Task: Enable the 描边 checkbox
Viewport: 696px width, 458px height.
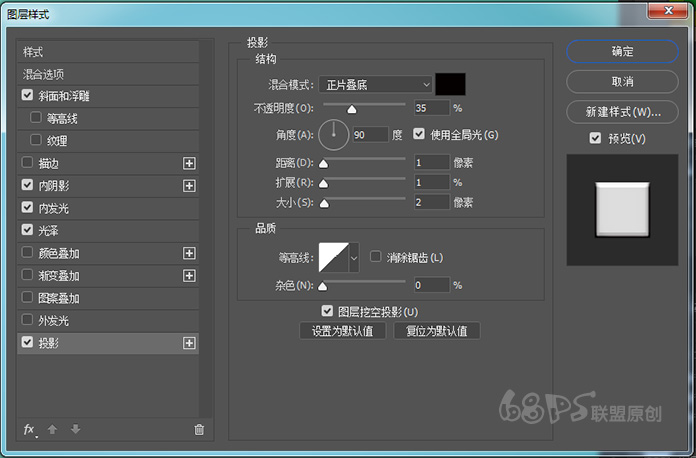Action: [28, 162]
